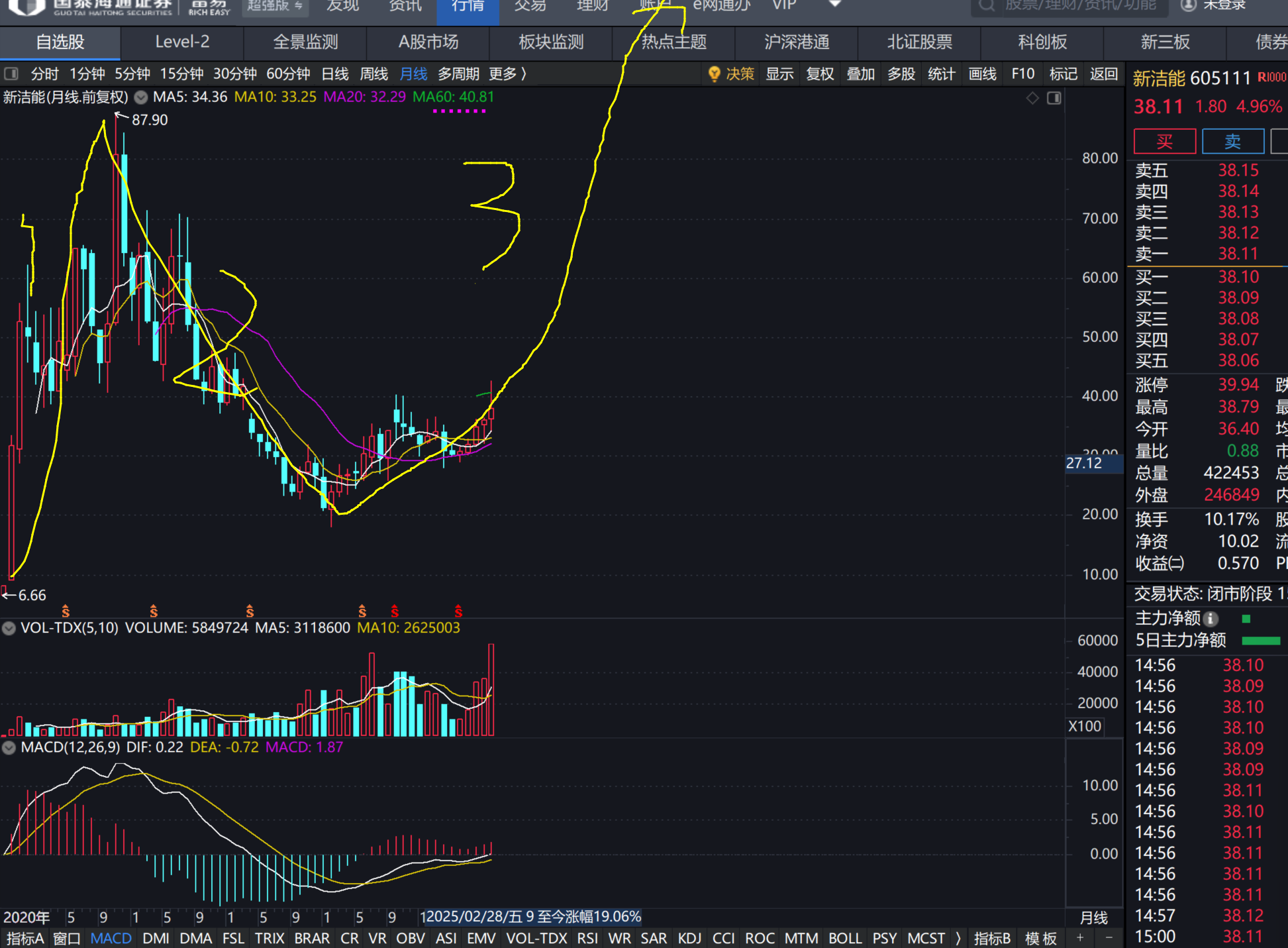Click the stock search input field
Viewport: 1288px width, 948px height.
tap(1079, 5)
